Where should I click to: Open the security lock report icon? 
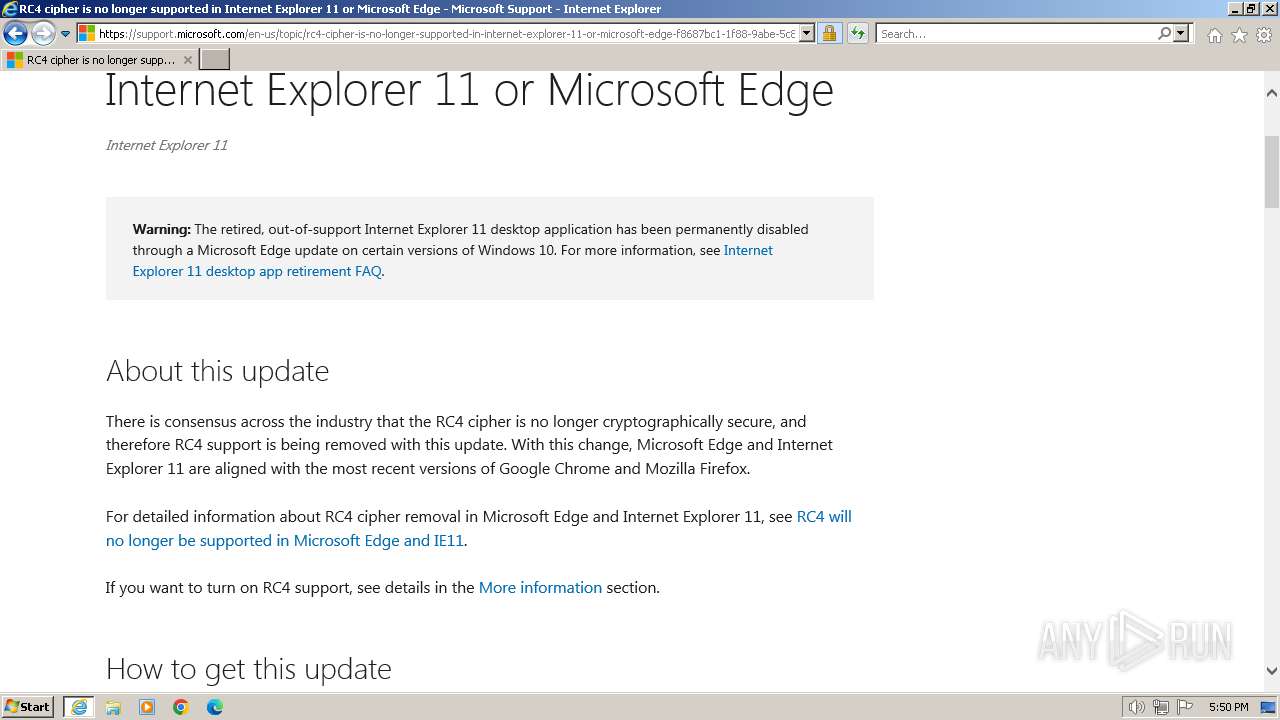[829, 34]
